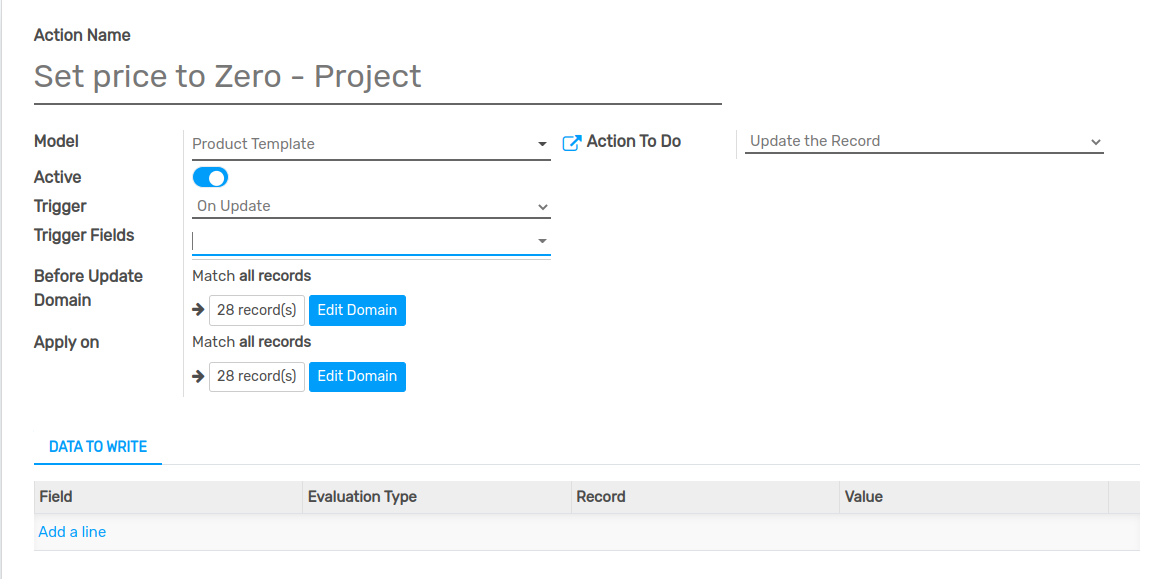
Task: Click into the Action Name text field
Action: click(x=377, y=77)
